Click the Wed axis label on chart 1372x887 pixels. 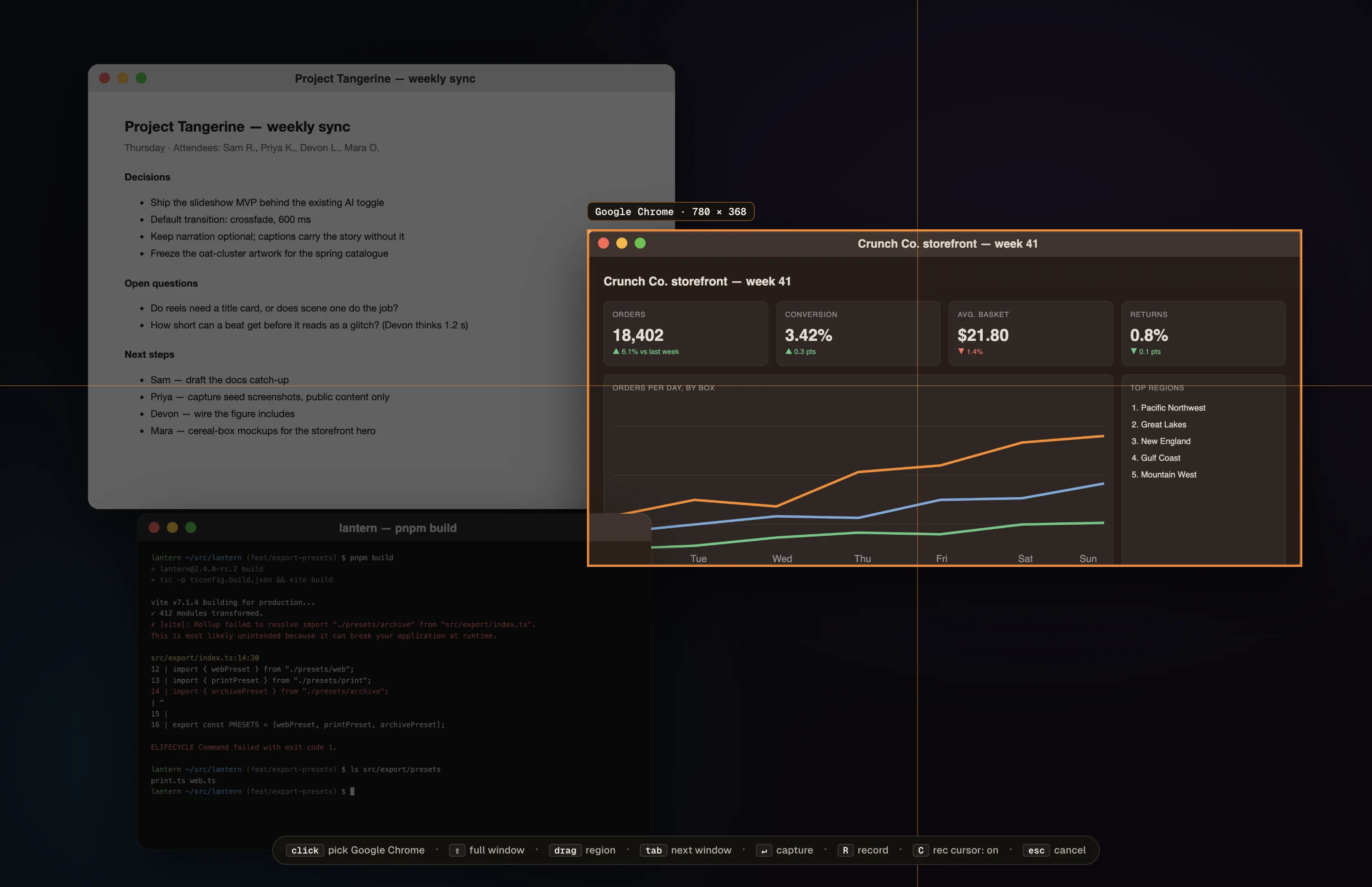click(782, 559)
